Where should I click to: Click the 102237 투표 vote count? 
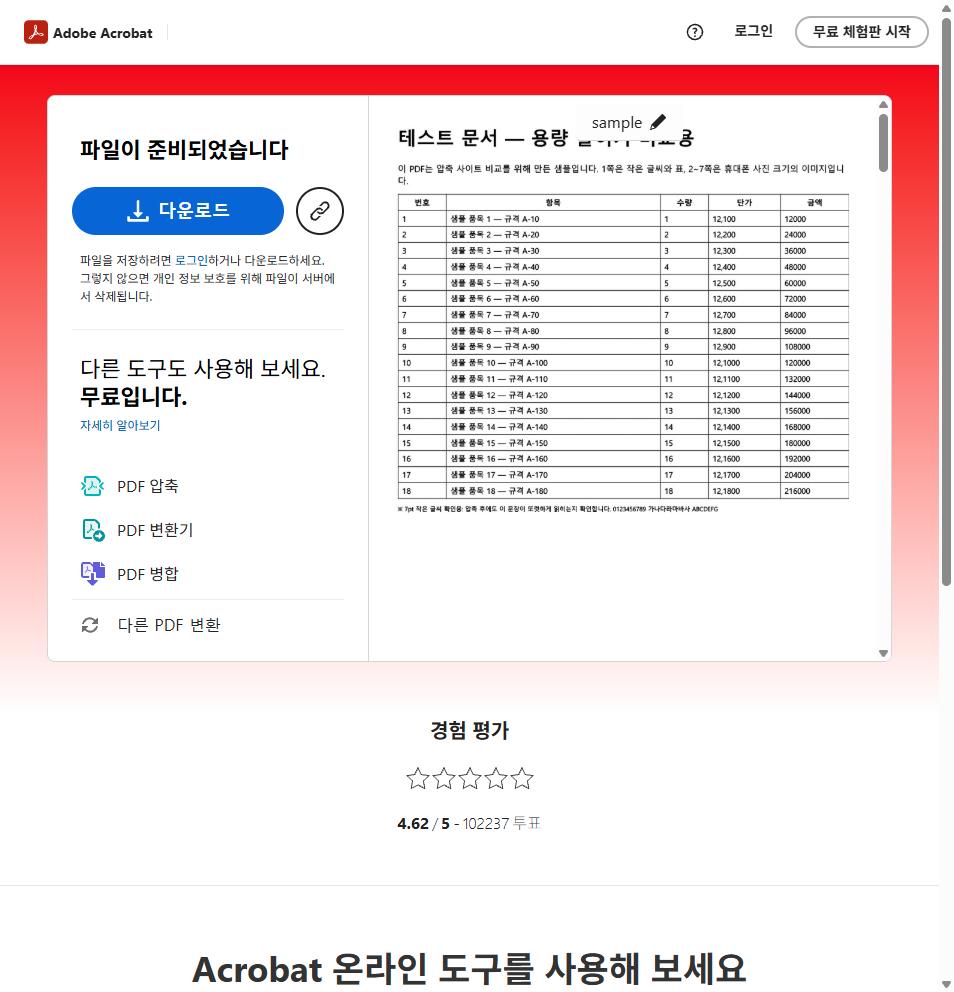(502, 824)
